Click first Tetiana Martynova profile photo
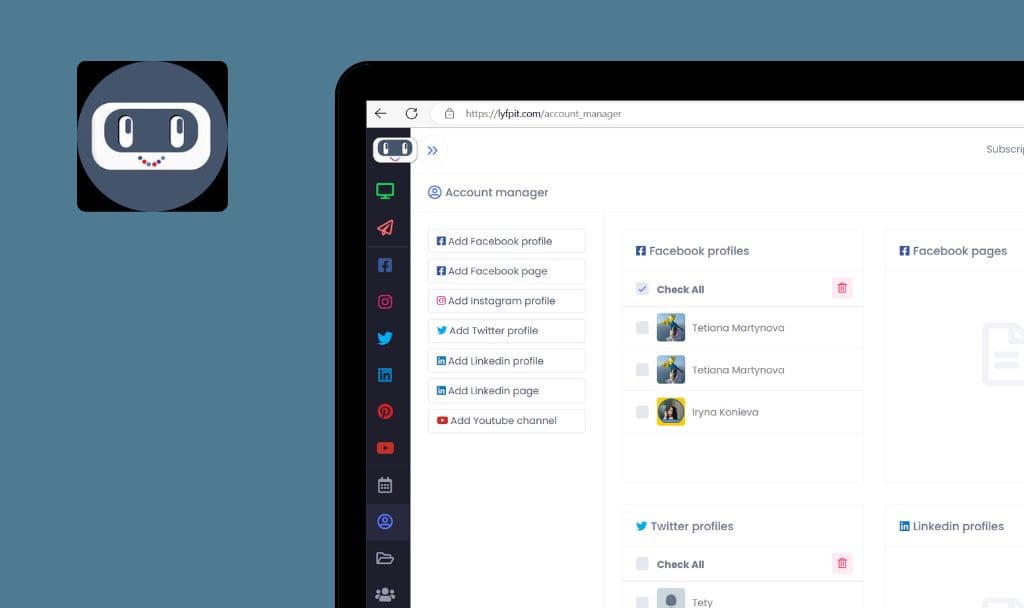 click(x=671, y=327)
